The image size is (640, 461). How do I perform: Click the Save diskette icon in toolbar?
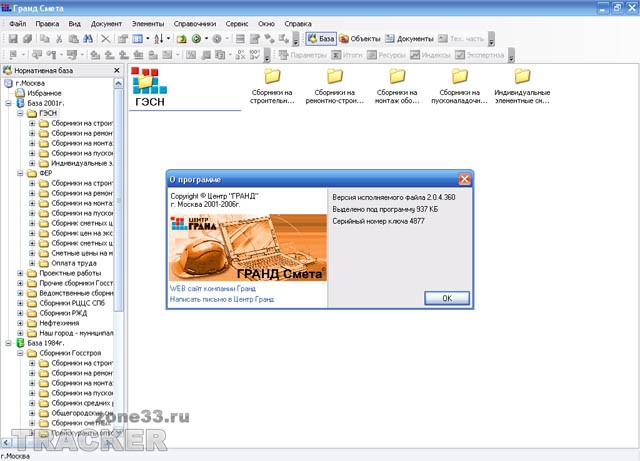pos(13,39)
